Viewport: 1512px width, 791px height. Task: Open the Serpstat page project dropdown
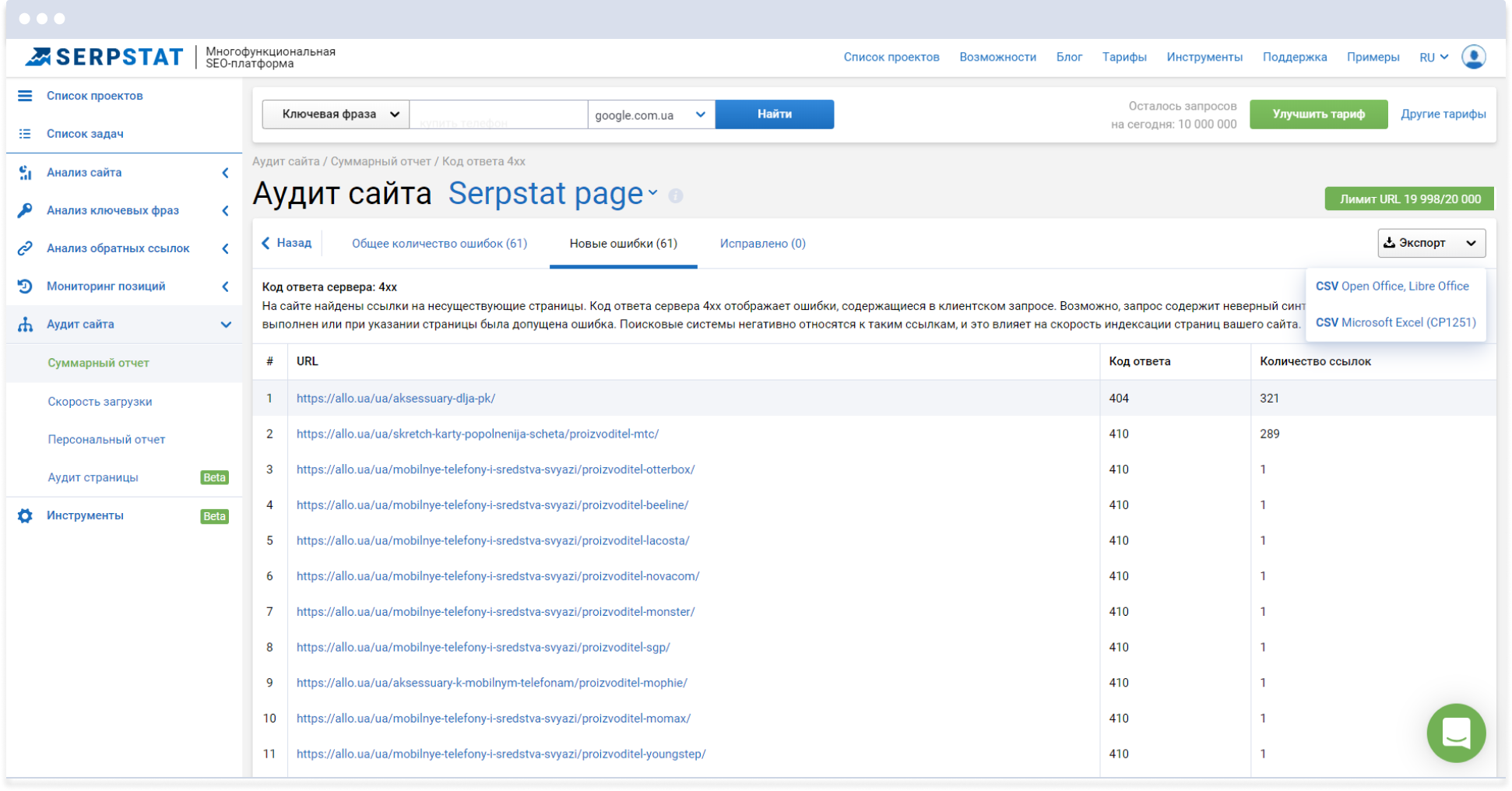click(554, 193)
